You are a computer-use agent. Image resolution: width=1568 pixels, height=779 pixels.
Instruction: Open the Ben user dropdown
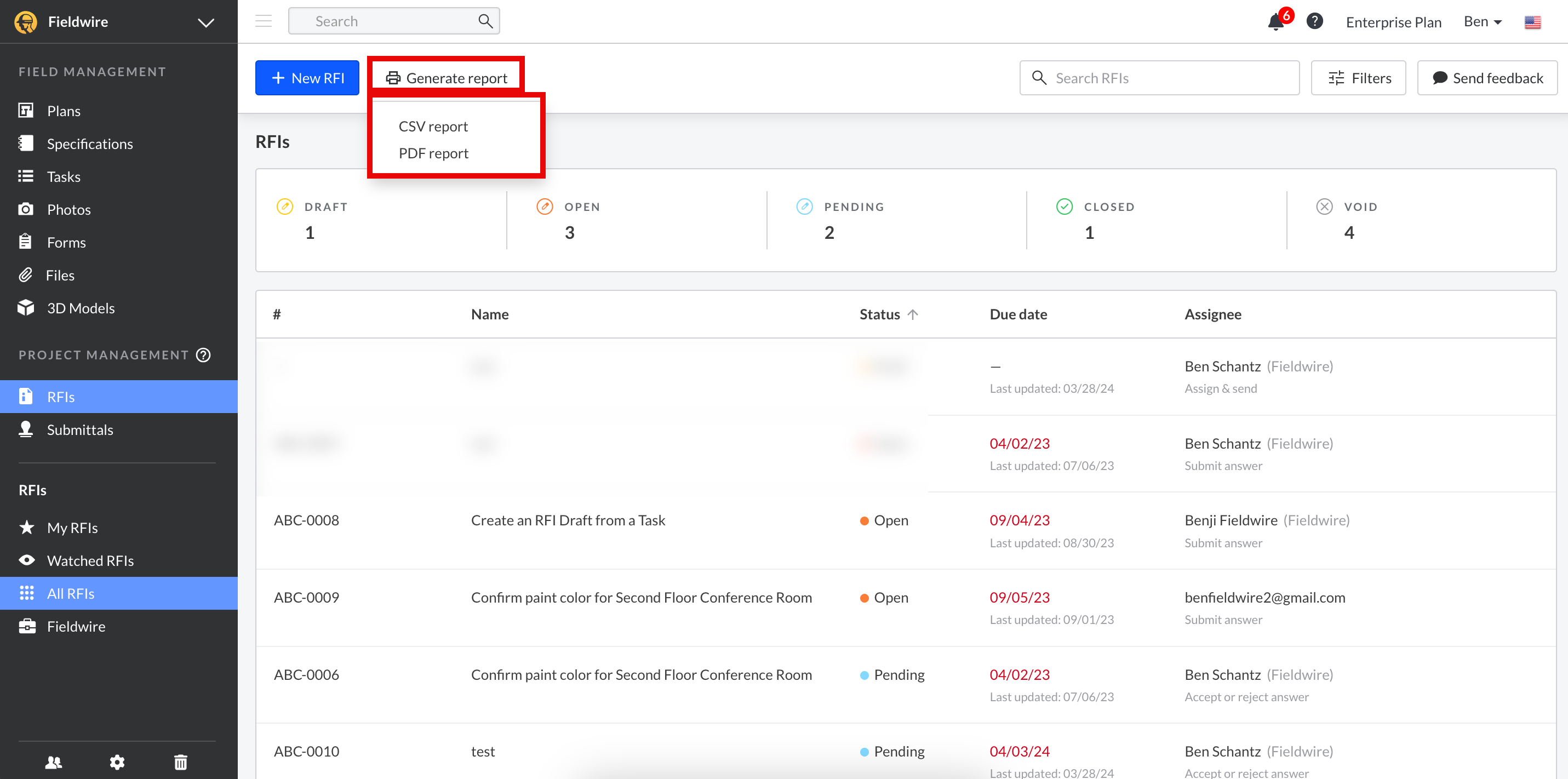coord(1482,22)
